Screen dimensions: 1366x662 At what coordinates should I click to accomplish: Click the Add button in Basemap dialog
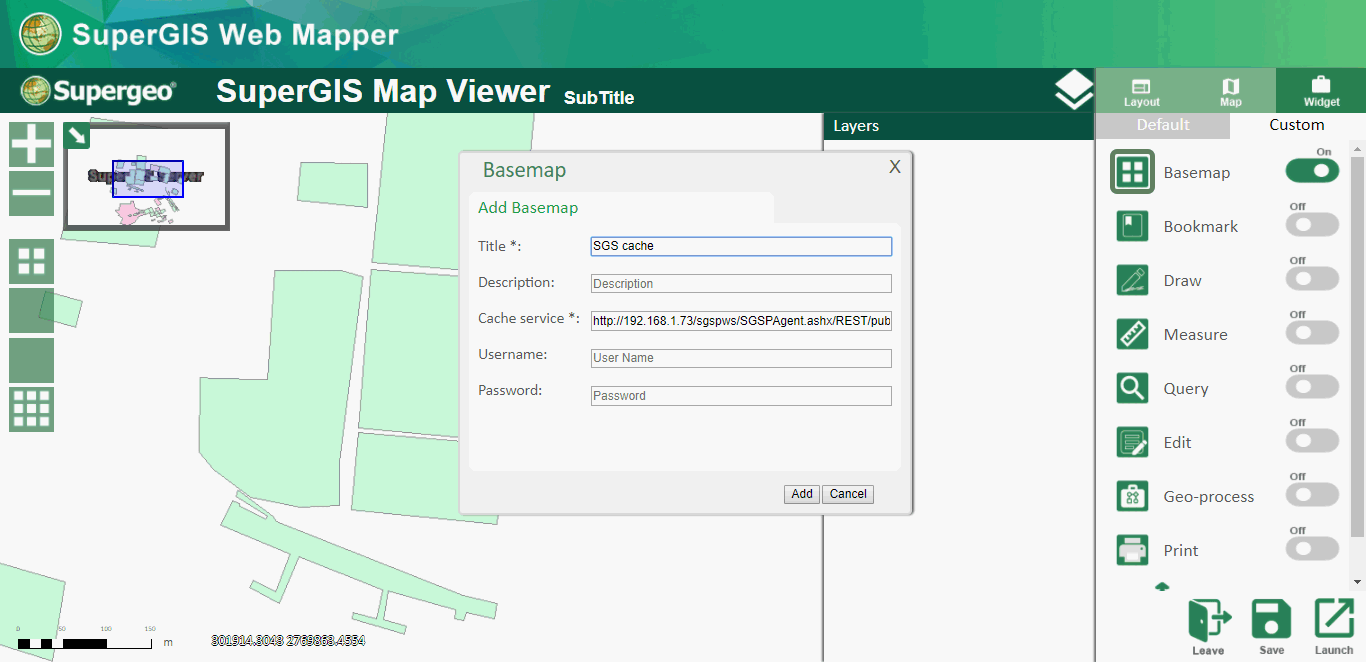point(802,494)
